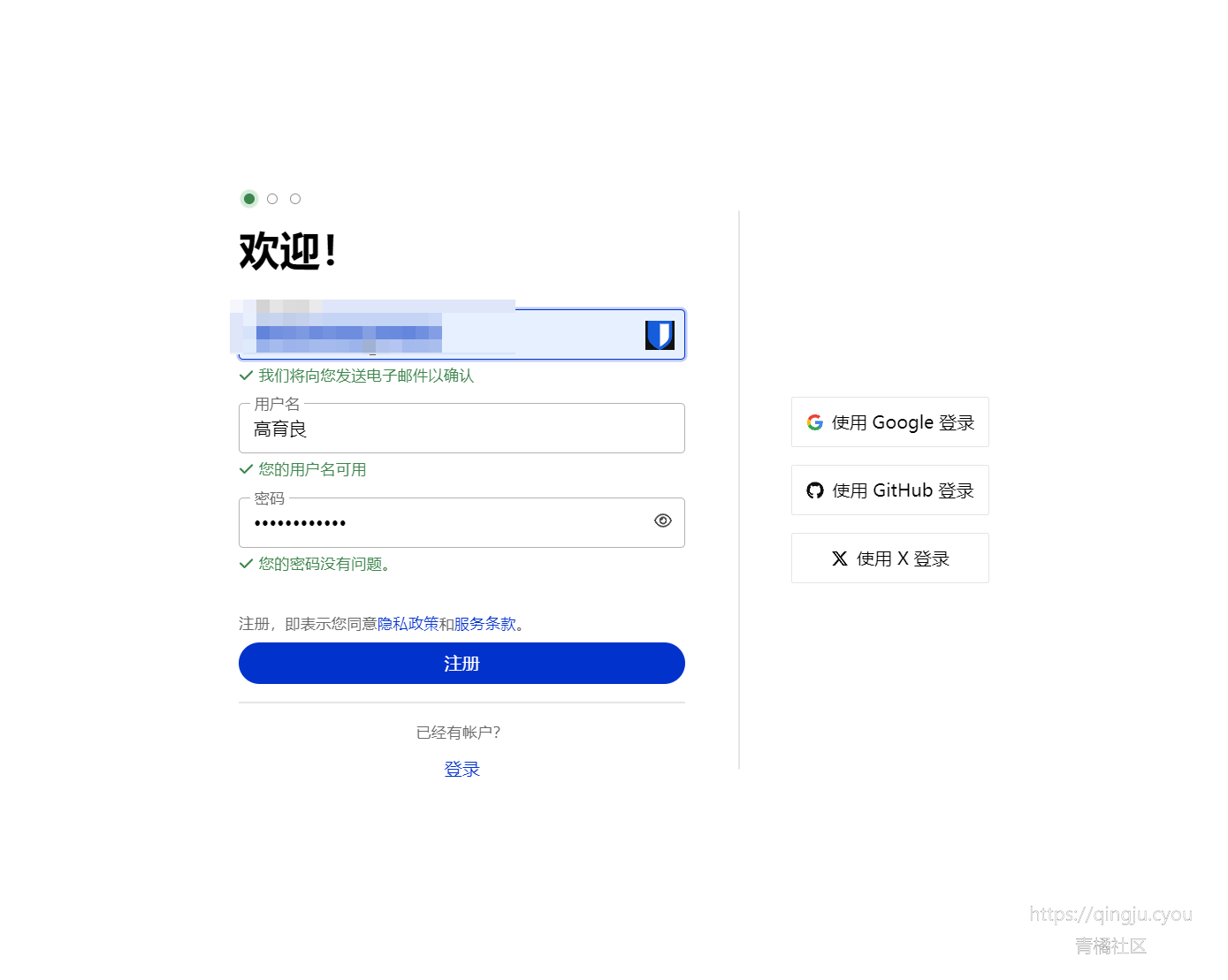Select the second step indicator dot
The image size is (1228, 980).
[272, 199]
